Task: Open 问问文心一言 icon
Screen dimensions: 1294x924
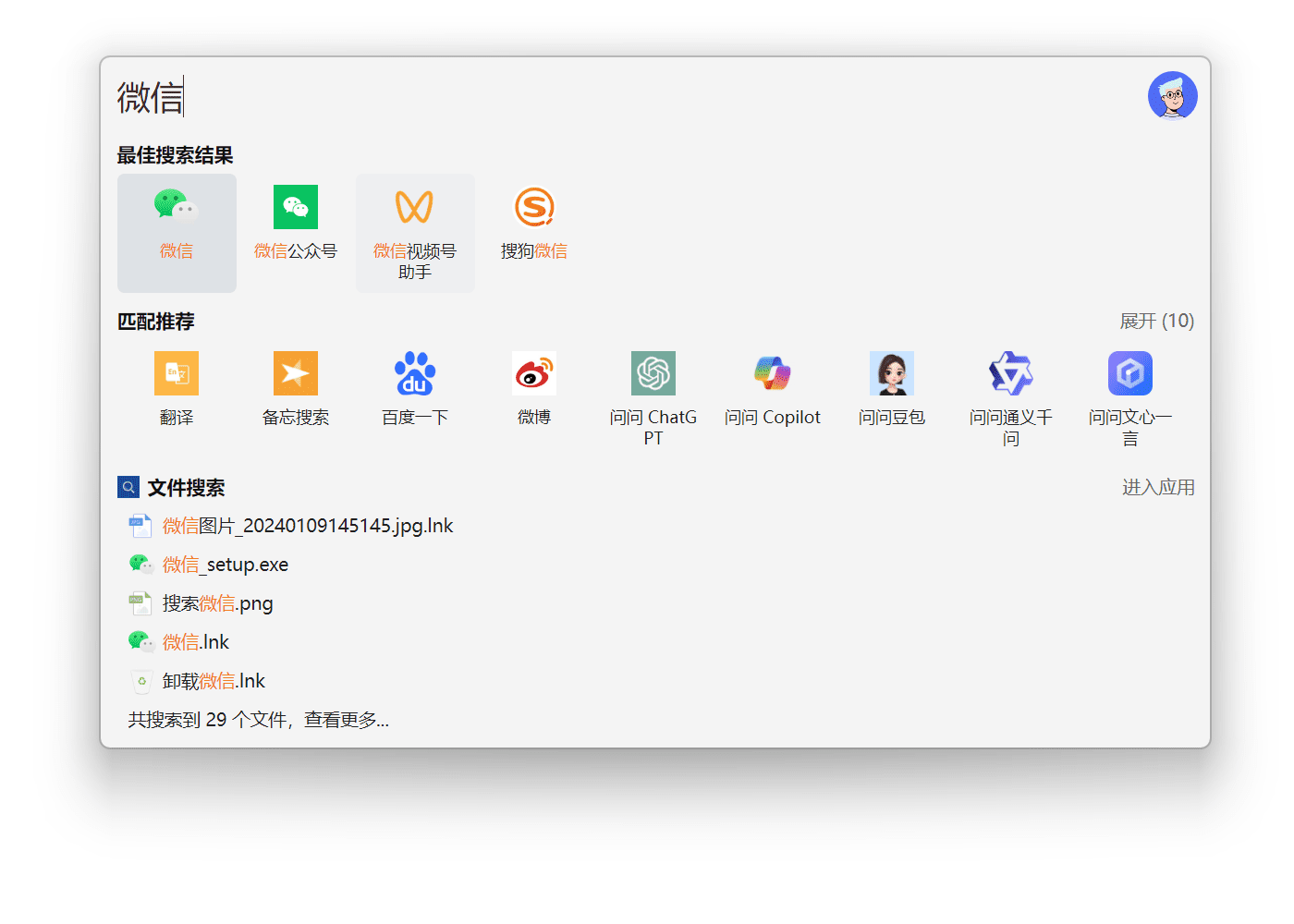Action: click(1130, 373)
